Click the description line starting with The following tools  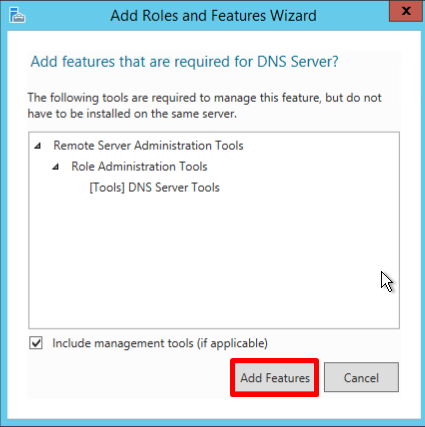click(x=204, y=98)
